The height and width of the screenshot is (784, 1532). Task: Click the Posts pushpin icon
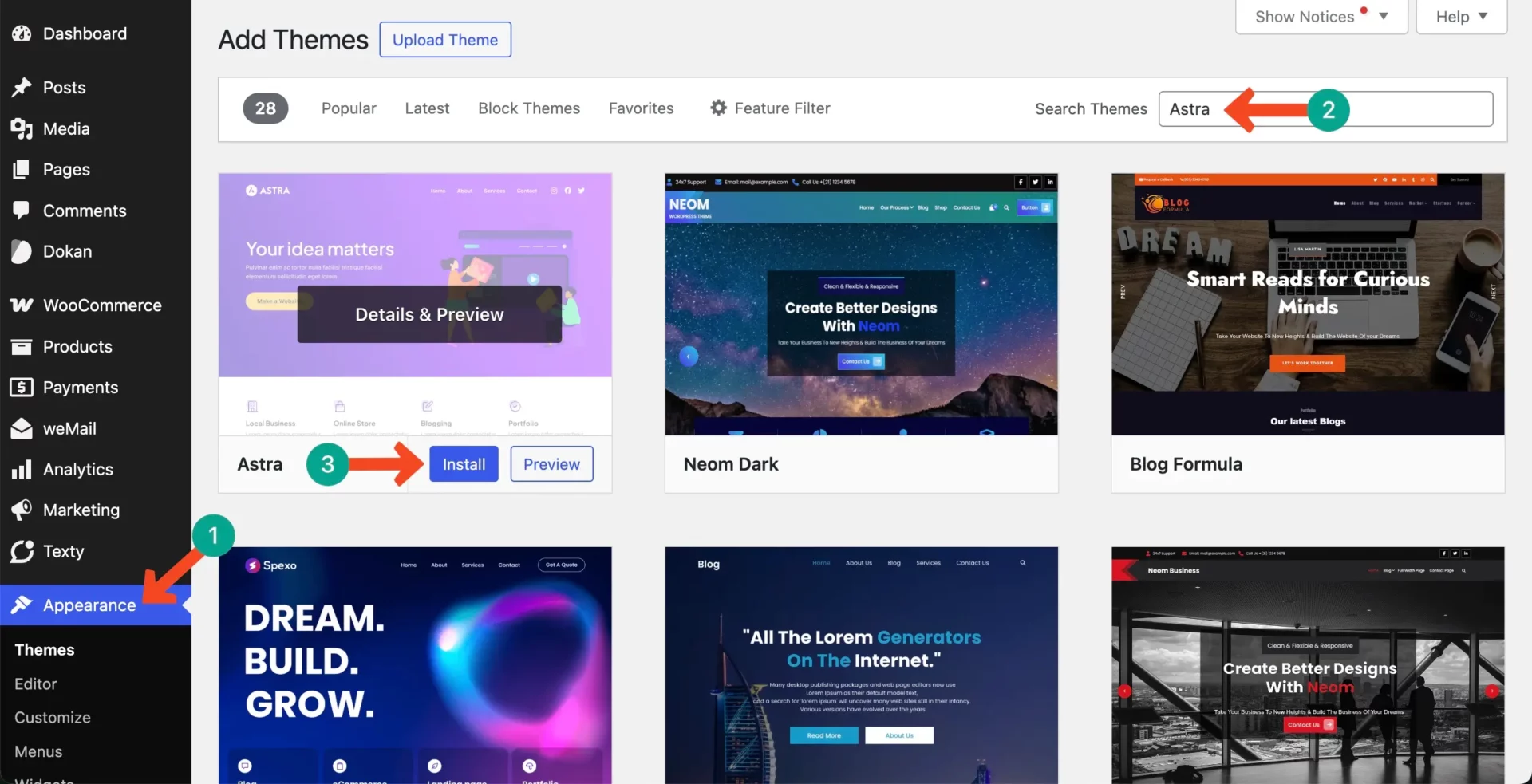pyautogui.click(x=22, y=87)
